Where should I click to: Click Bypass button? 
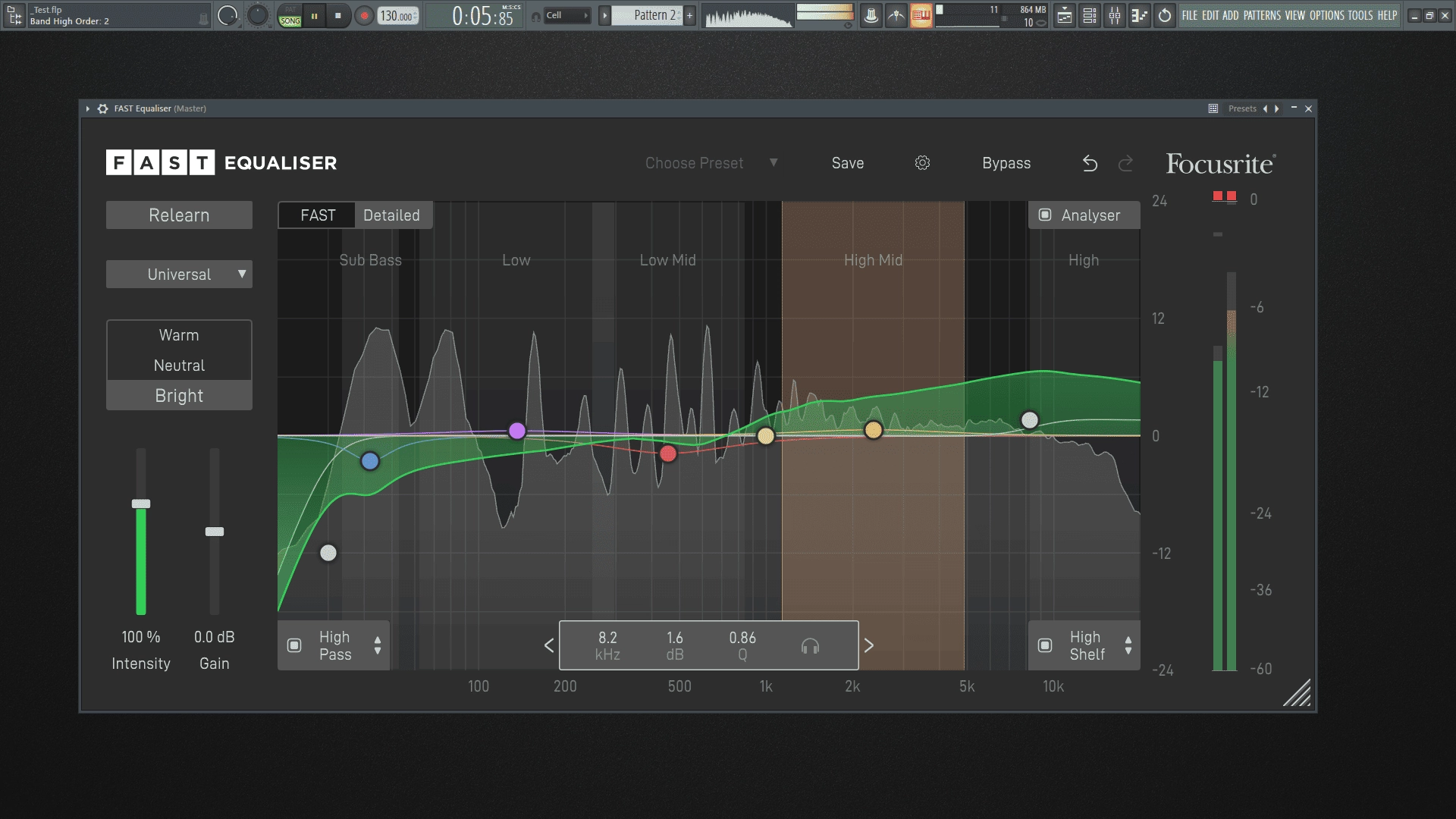click(1006, 163)
